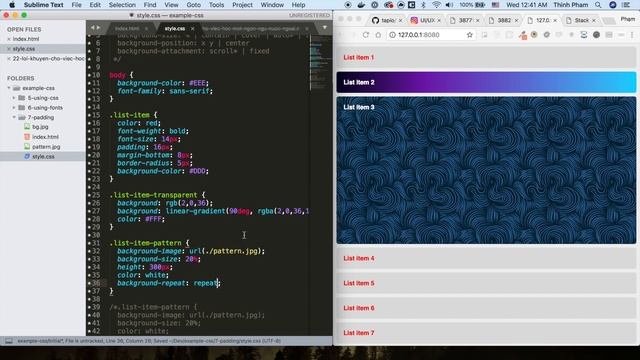Viewport: 640px width, 360px height.
Task: Click List item 4 in browser
Action: [486, 258]
